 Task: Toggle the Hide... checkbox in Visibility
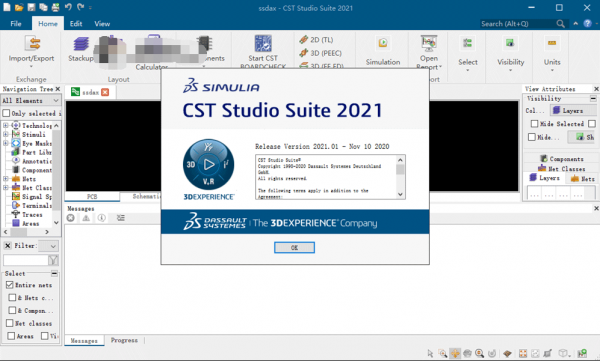pyautogui.click(x=532, y=137)
